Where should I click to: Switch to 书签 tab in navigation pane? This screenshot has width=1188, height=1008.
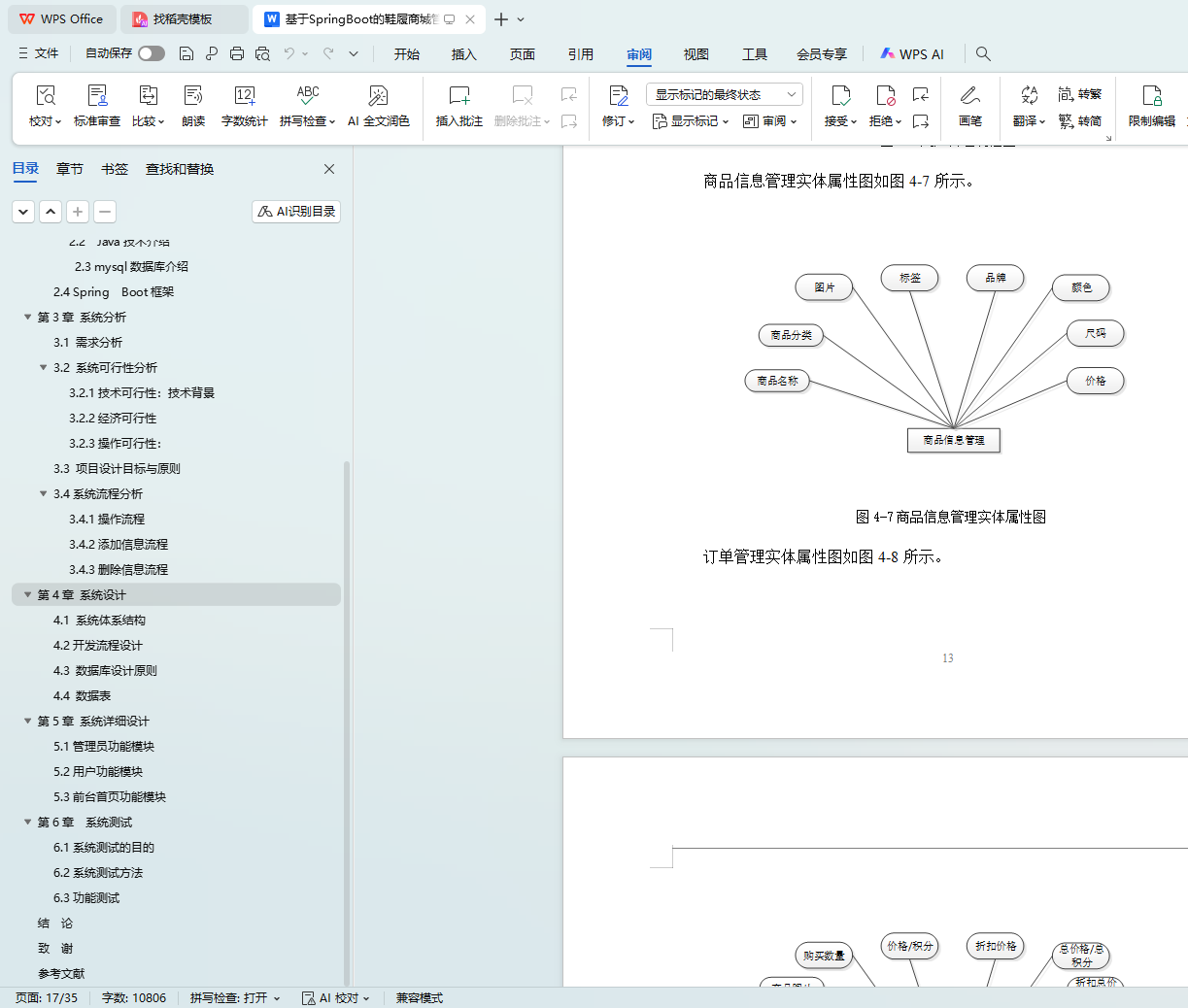tap(115, 169)
